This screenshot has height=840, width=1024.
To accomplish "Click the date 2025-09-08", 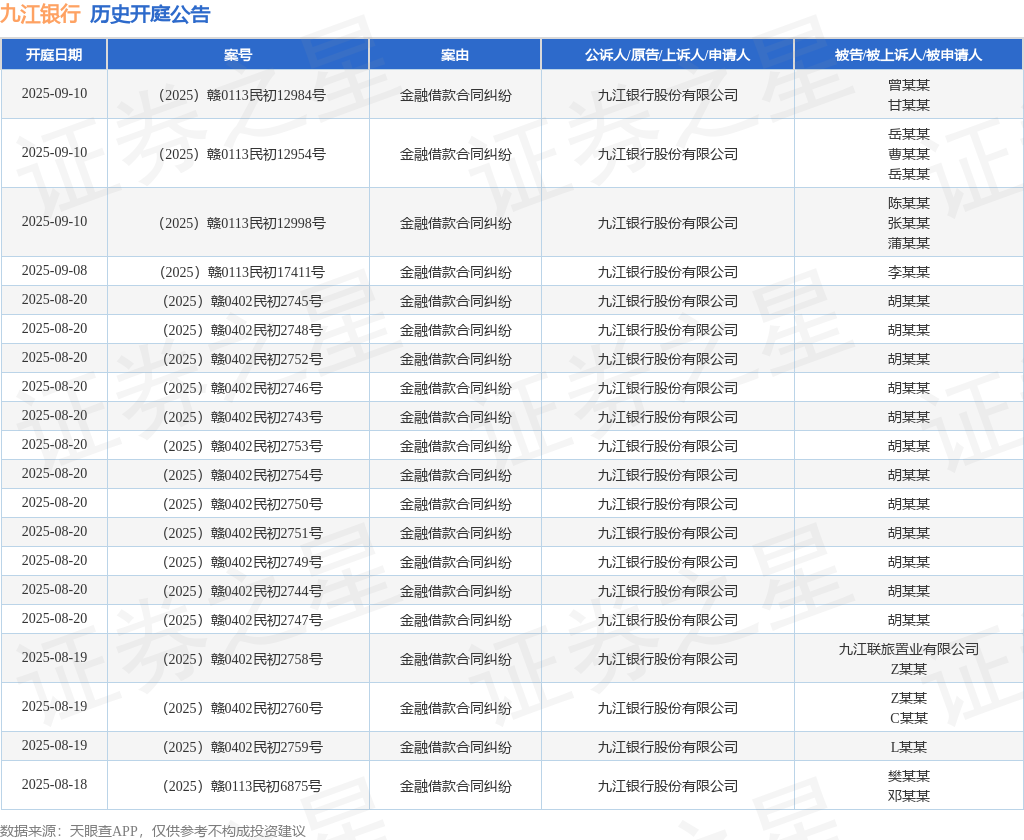I will click(54, 270).
